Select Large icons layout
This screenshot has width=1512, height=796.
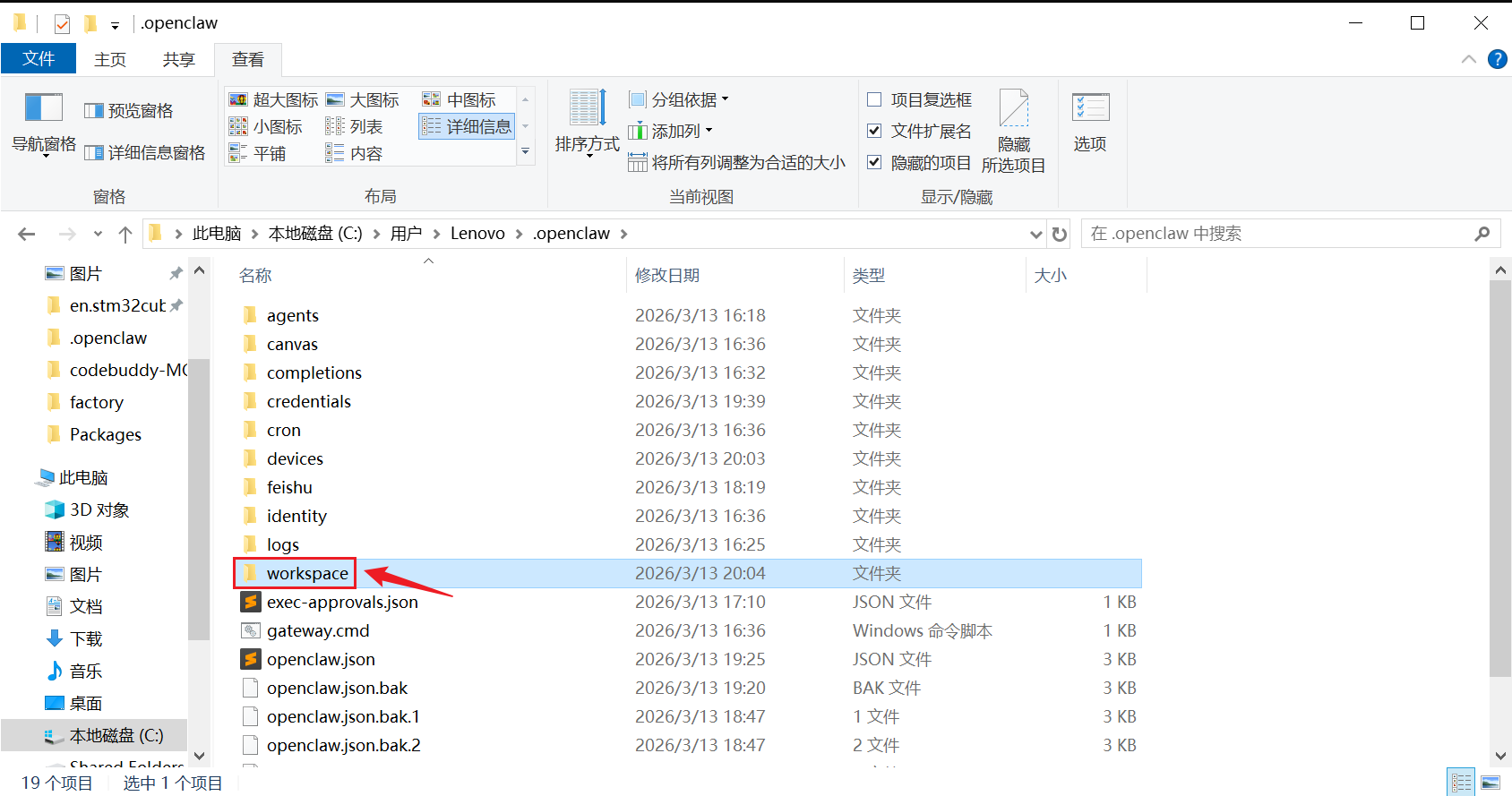[x=362, y=99]
